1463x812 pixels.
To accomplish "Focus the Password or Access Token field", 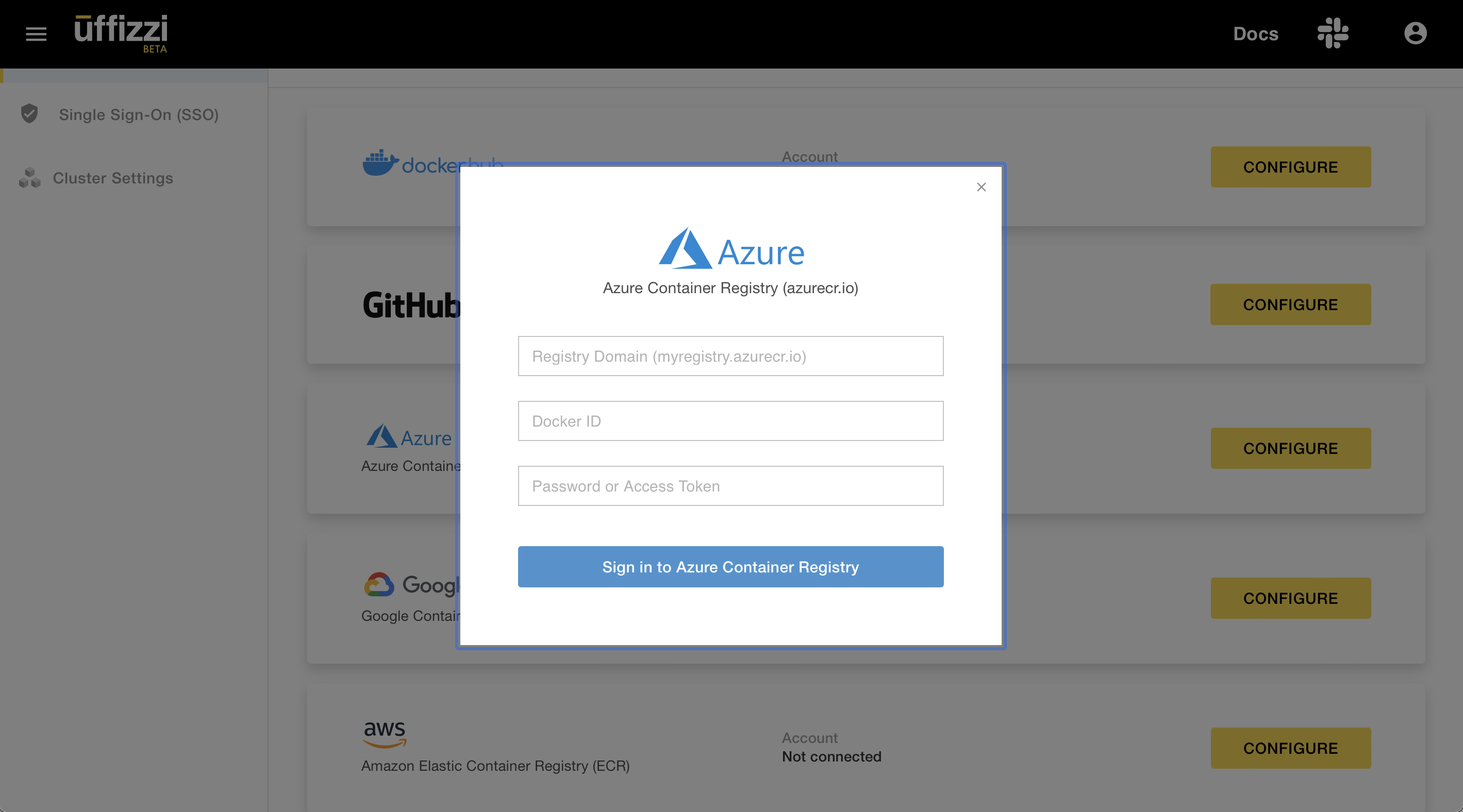I will [730, 486].
